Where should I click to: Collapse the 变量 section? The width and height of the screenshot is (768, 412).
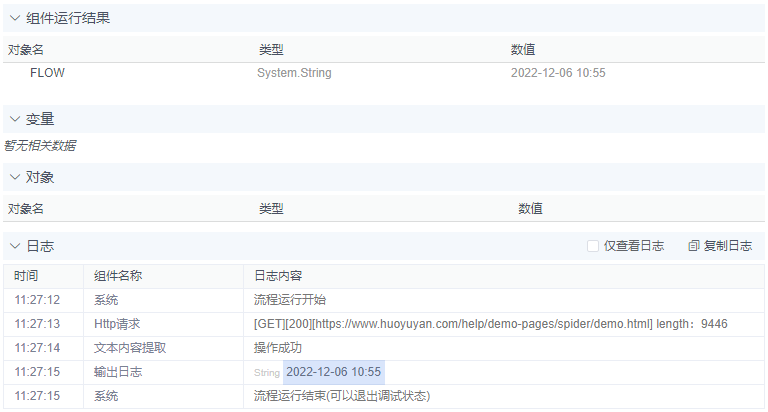coord(15,119)
